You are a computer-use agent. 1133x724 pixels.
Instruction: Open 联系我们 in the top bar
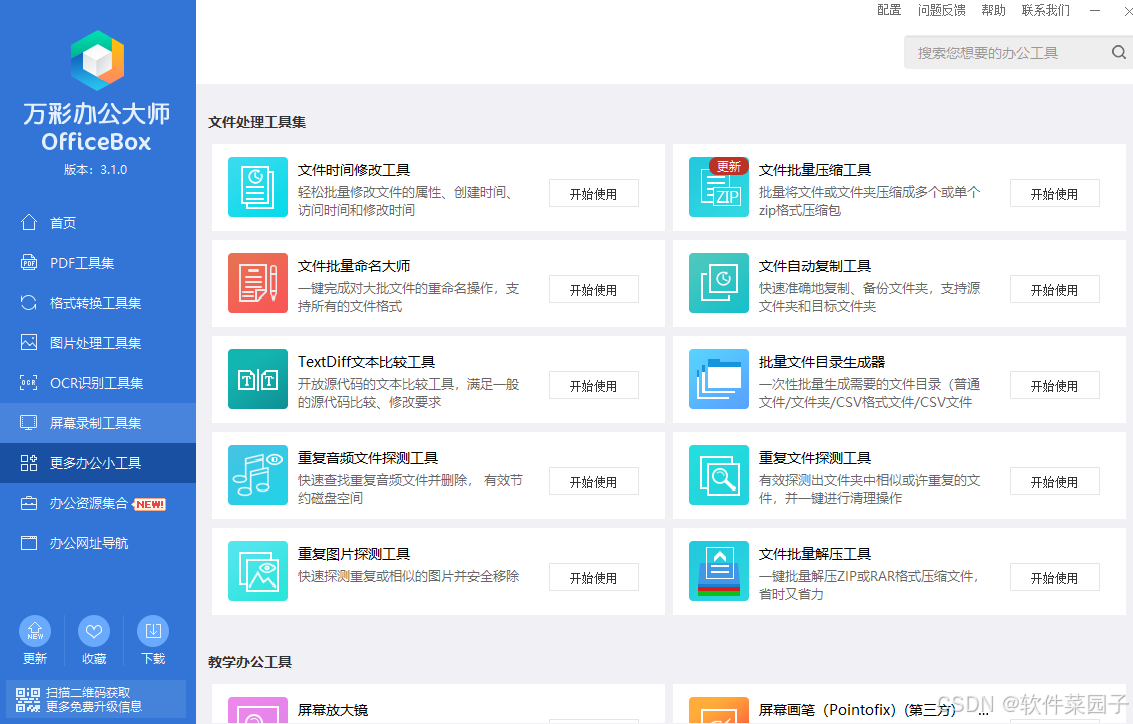pos(1046,10)
